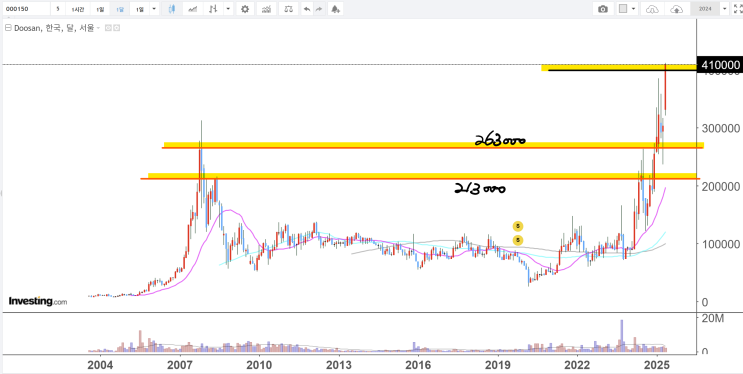Click the 2007 time axis label
Image resolution: width=743 pixels, height=374 pixels.
coord(180,365)
